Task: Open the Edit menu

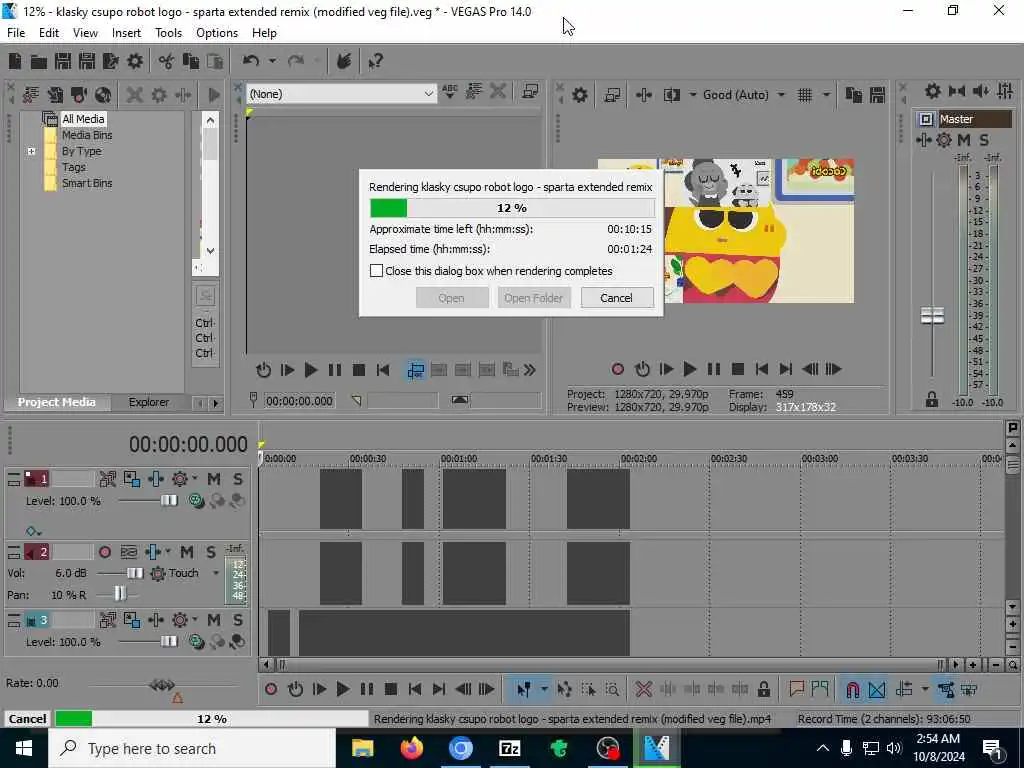Action: [x=48, y=33]
